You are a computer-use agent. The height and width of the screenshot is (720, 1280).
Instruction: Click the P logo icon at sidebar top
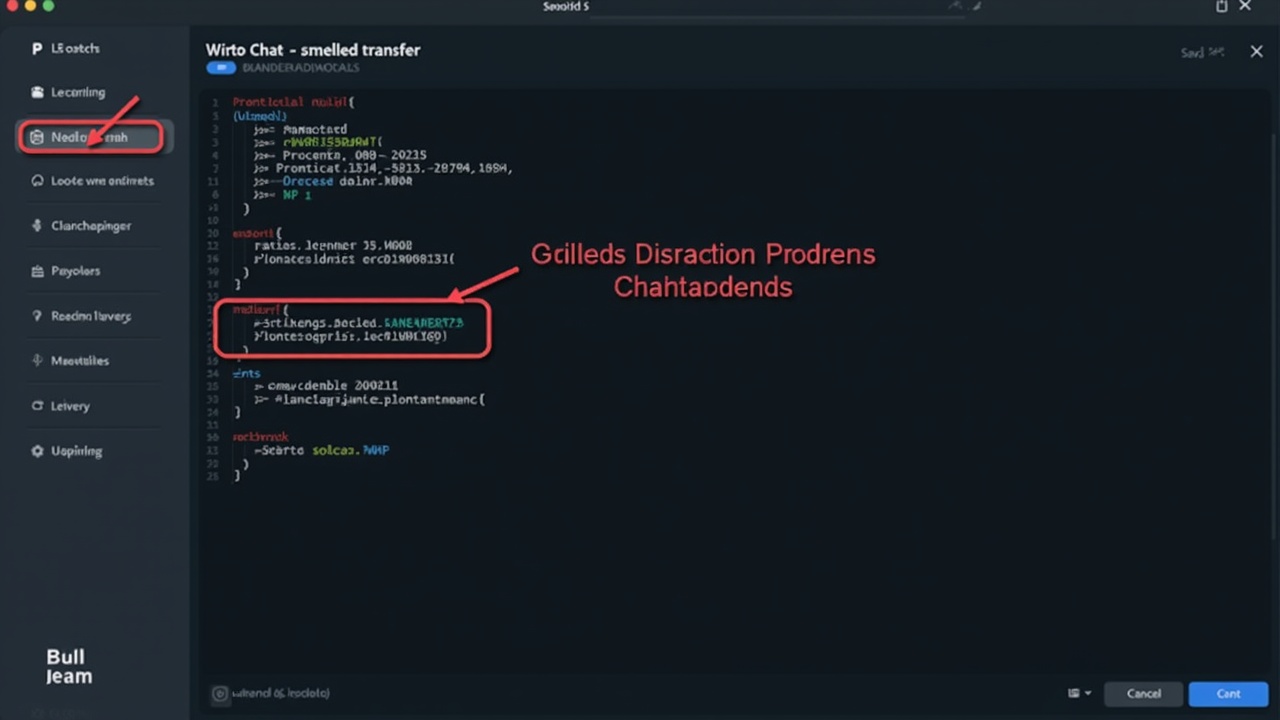pos(37,48)
